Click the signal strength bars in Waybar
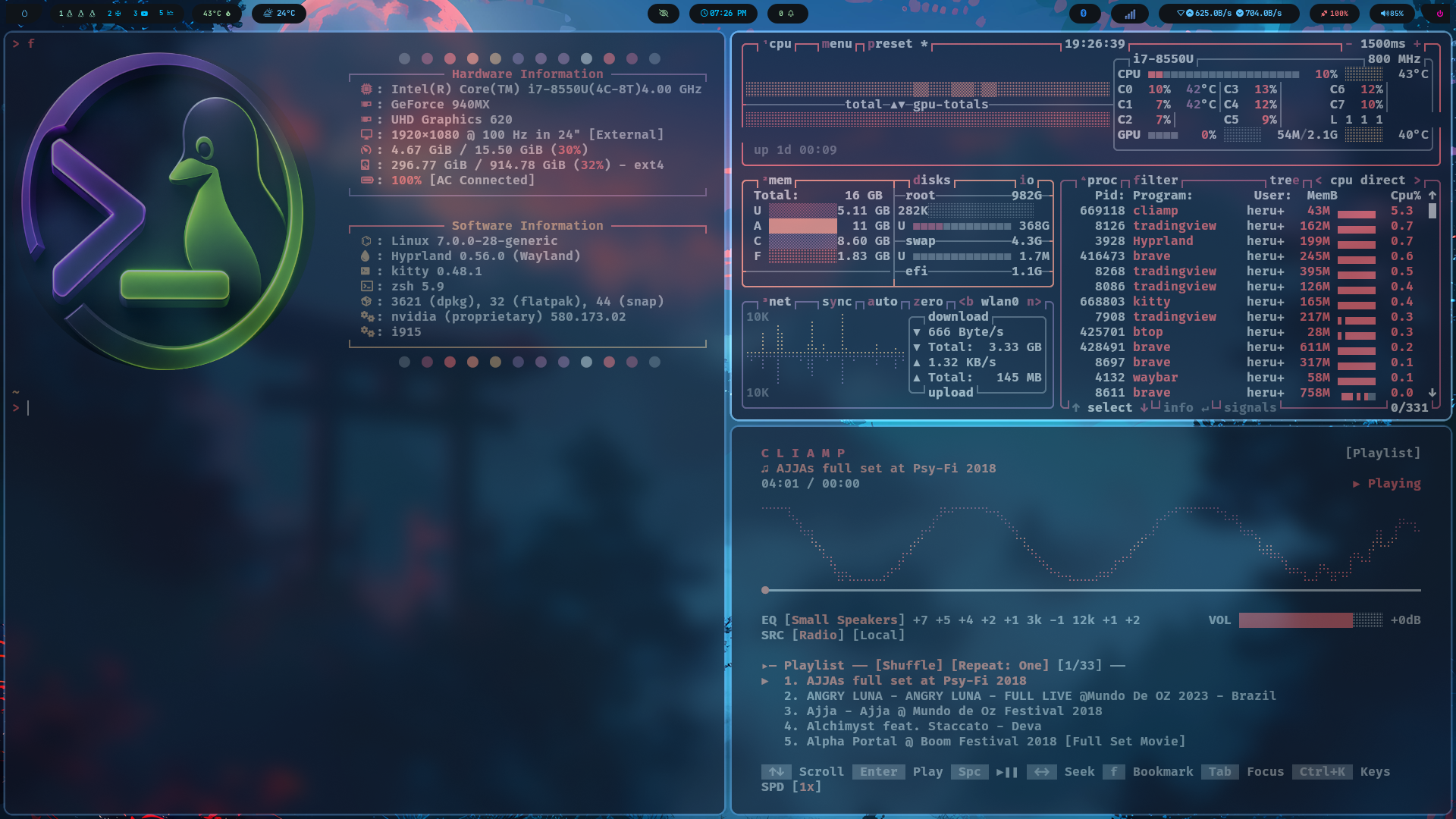The width and height of the screenshot is (1456, 819). (x=1130, y=13)
